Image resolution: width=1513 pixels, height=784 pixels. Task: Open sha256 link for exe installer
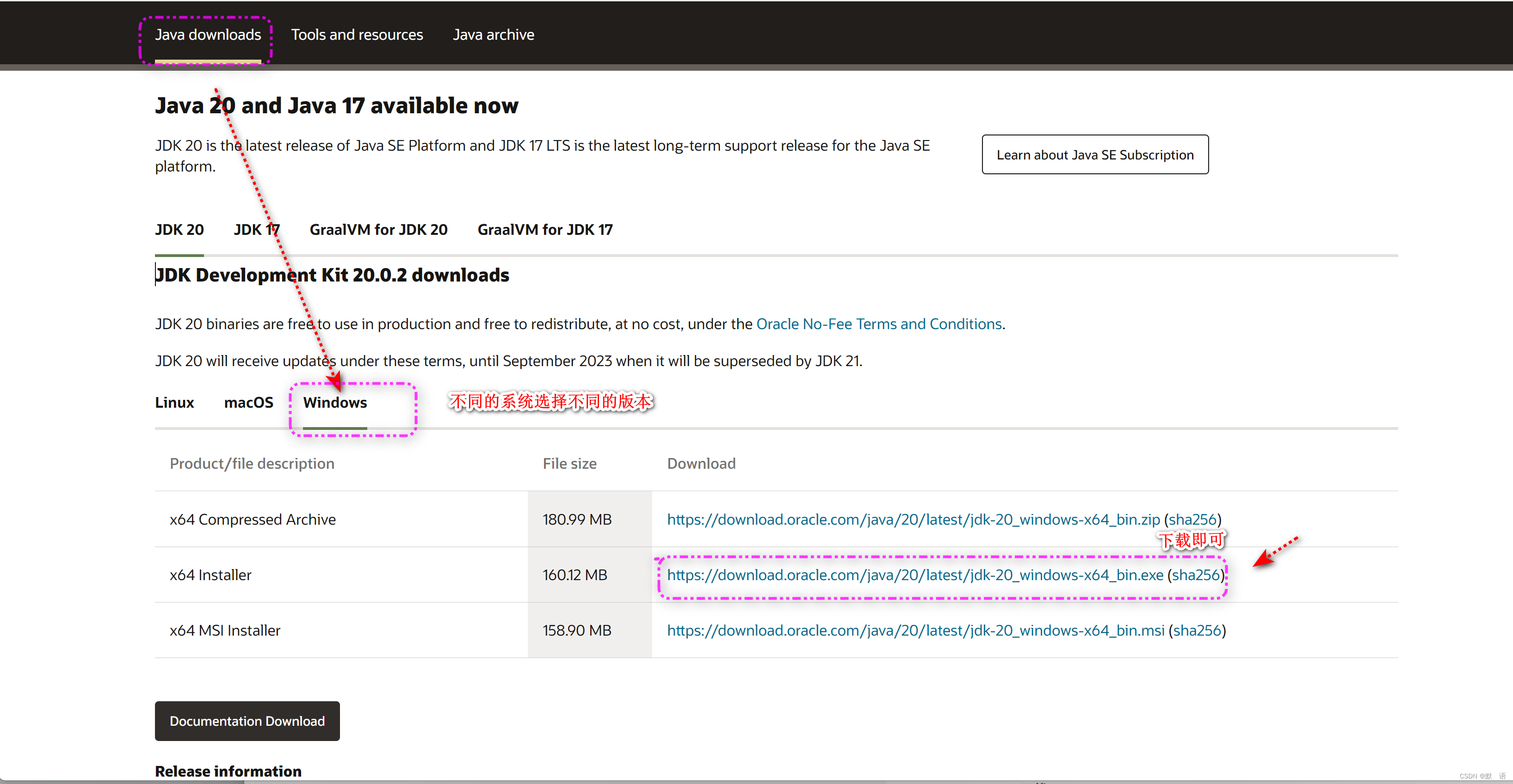click(1196, 575)
